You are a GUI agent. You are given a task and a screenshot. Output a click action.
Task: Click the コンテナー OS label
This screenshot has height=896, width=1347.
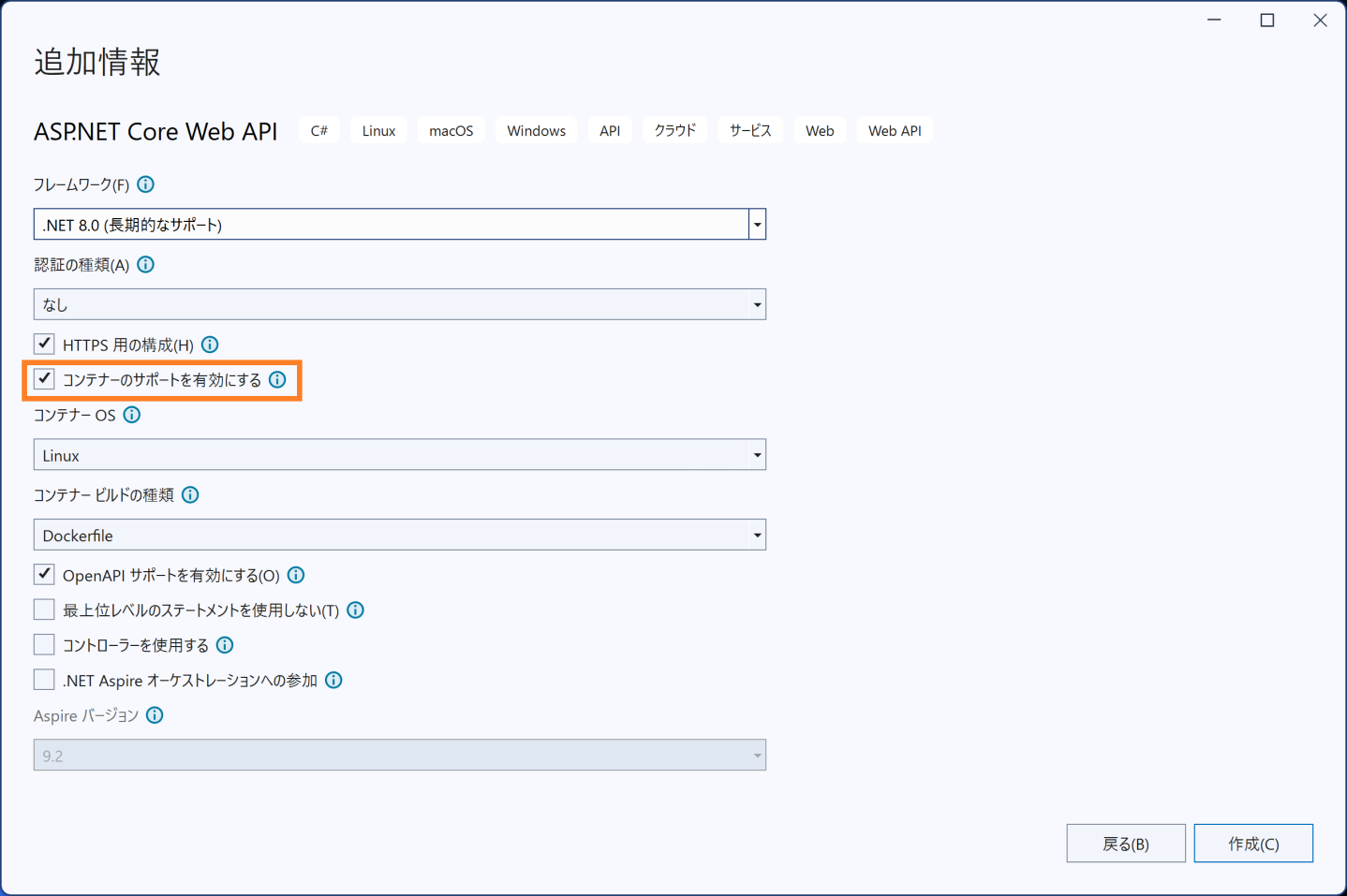[x=75, y=415]
